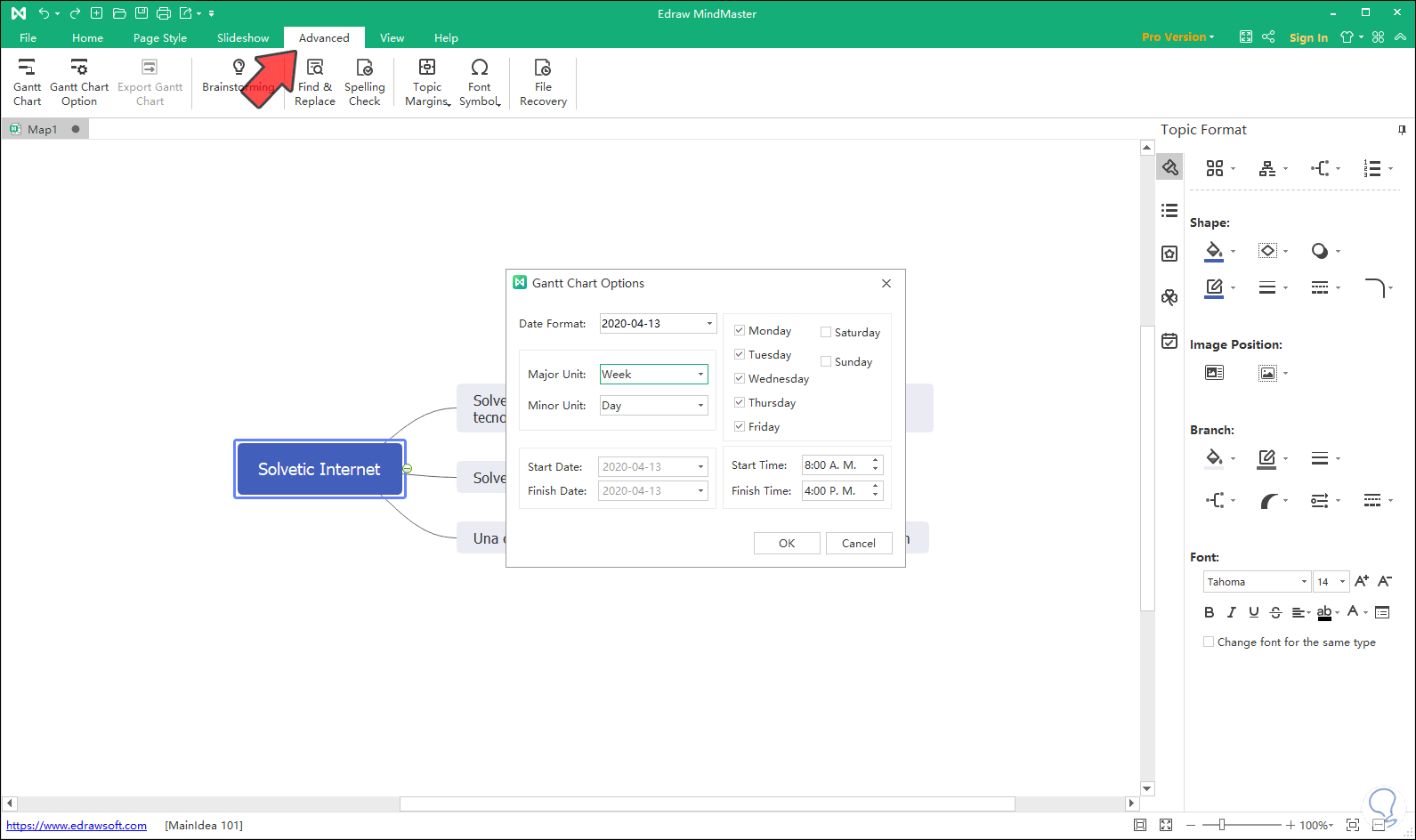Image resolution: width=1416 pixels, height=840 pixels.
Task: Check the Saturday checkbox
Action: [x=826, y=332]
